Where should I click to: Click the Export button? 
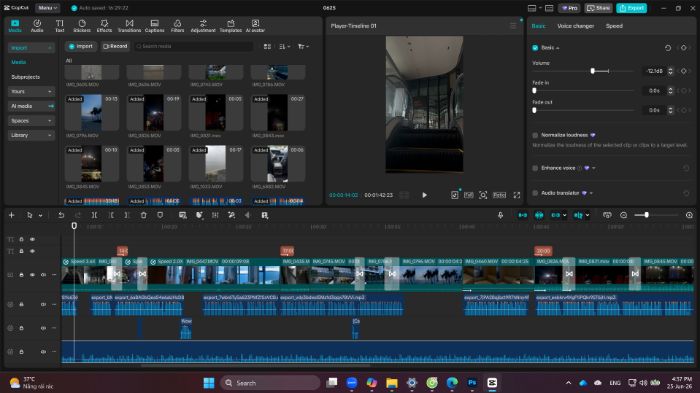(x=631, y=8)
